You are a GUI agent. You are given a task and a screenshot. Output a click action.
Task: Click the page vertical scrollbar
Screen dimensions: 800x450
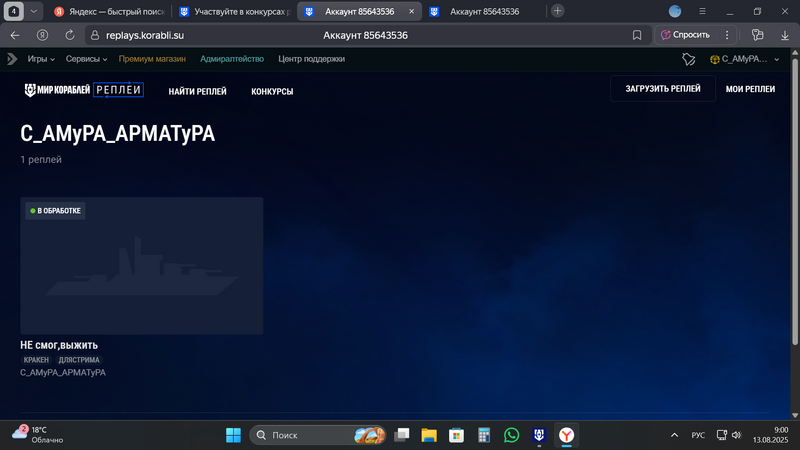(795, 202)
